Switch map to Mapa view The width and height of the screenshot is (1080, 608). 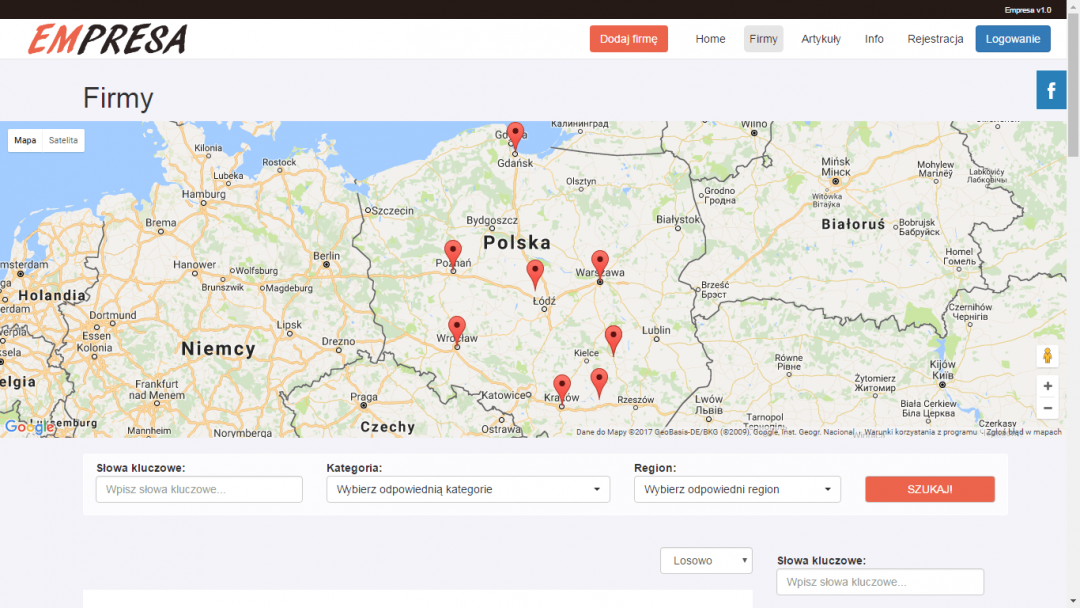click(x=25, y=141)
